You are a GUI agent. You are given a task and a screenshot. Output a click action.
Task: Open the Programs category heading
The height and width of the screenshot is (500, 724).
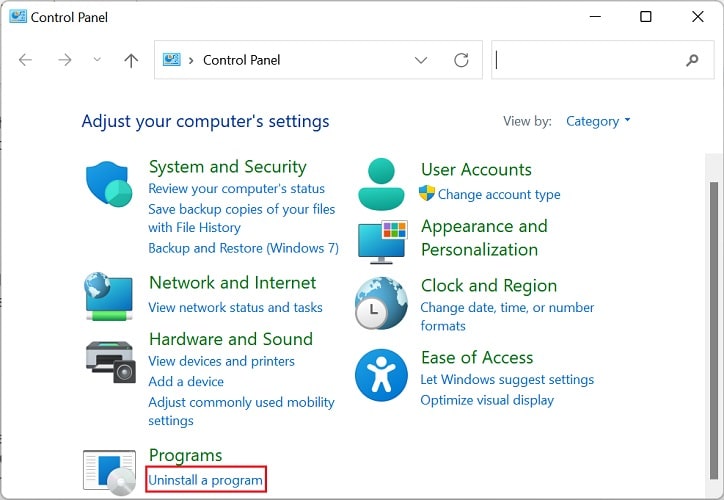186,455
